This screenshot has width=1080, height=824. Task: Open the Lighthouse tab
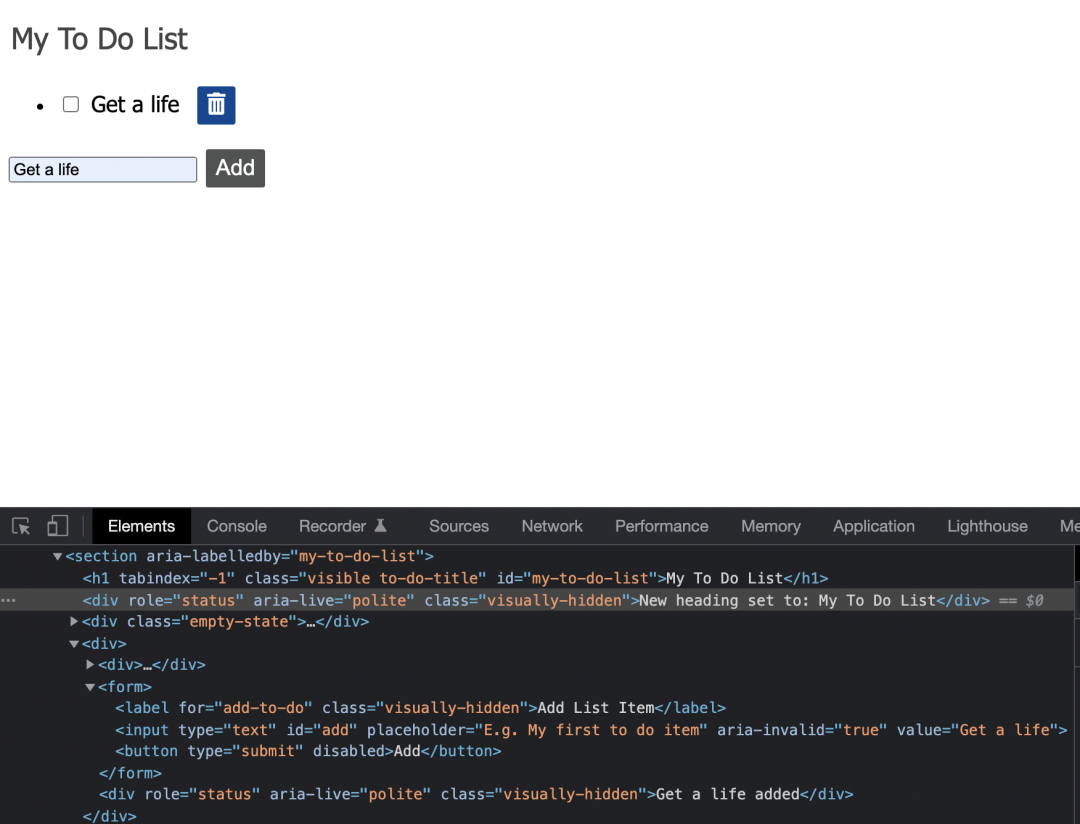pos(987,526)
